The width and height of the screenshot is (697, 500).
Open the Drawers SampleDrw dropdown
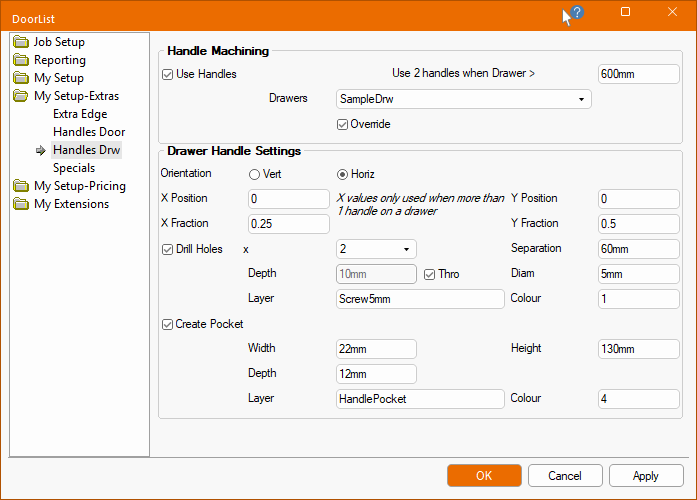coord(464,99)
